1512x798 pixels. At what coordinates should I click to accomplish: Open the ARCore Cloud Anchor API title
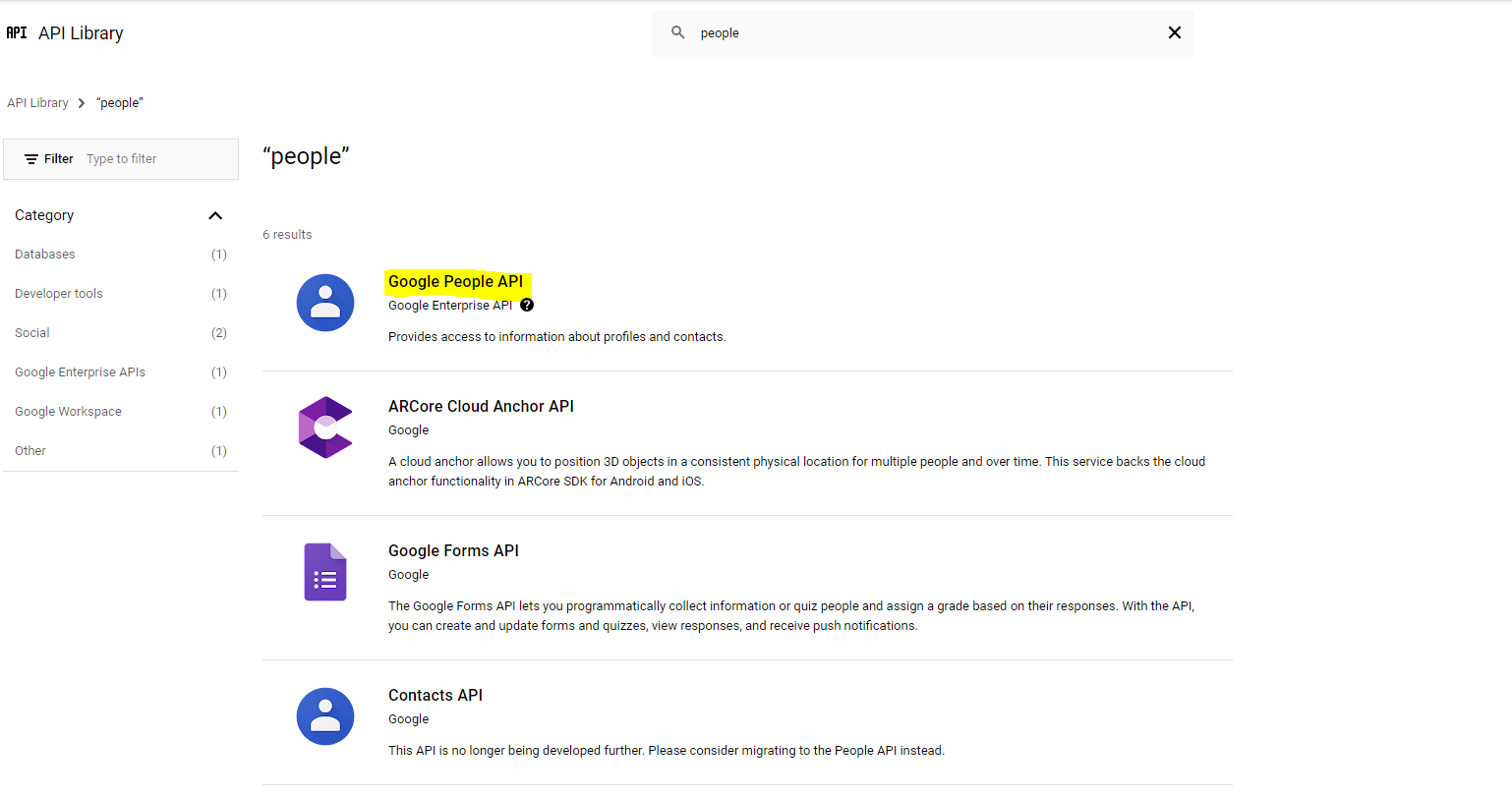pyautogui.click(x=481, y=407)
